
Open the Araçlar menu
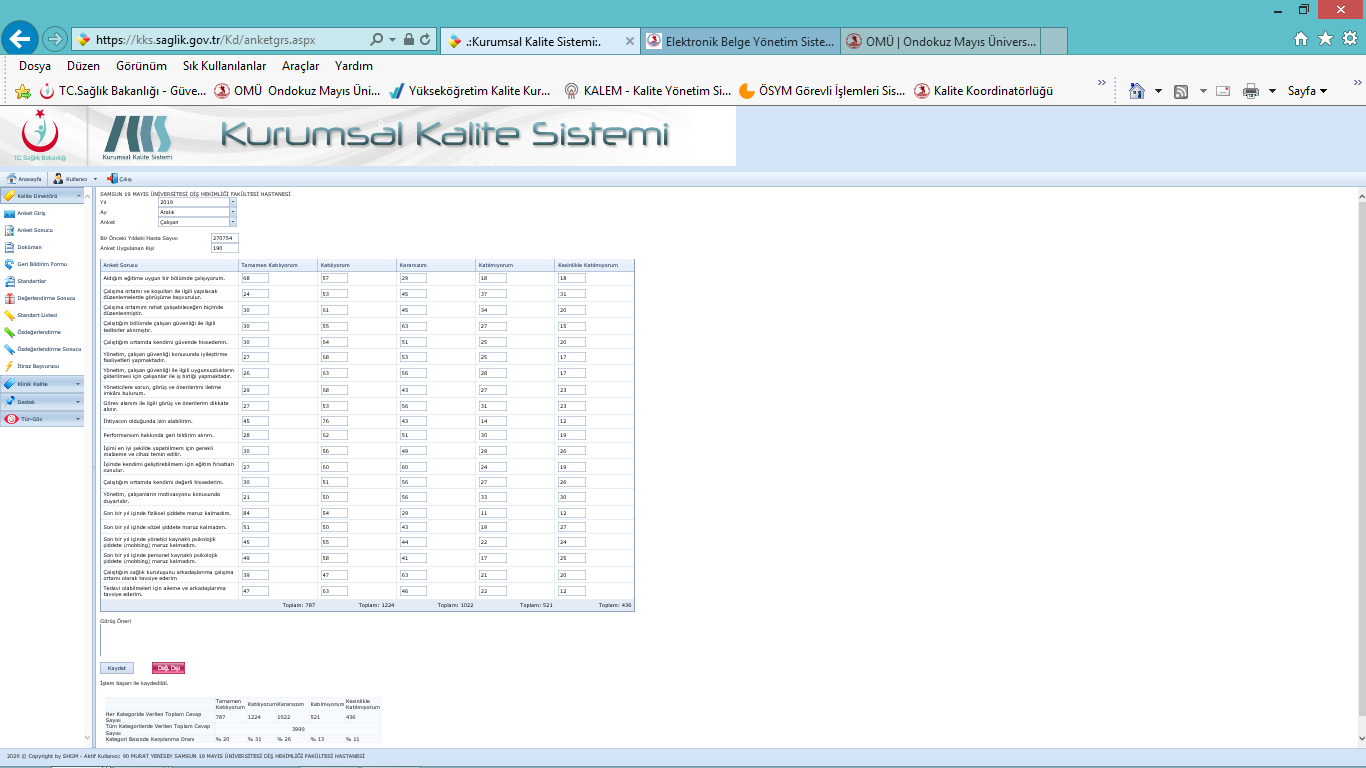(x=301, y=66)
